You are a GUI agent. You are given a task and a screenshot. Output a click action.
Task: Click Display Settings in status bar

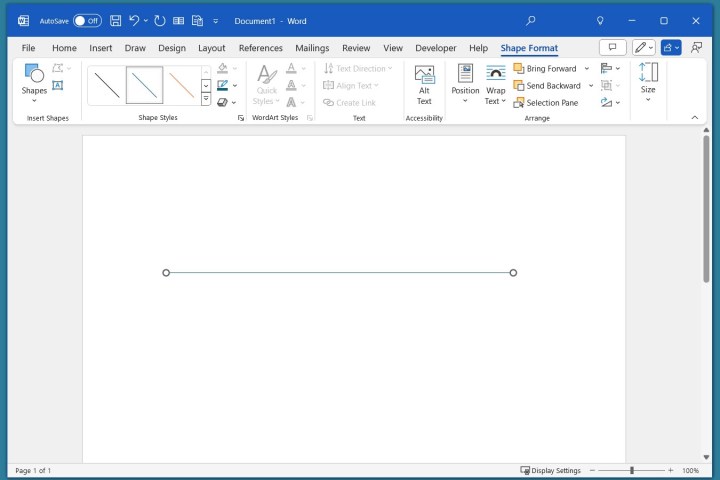[x=550, y=470]
